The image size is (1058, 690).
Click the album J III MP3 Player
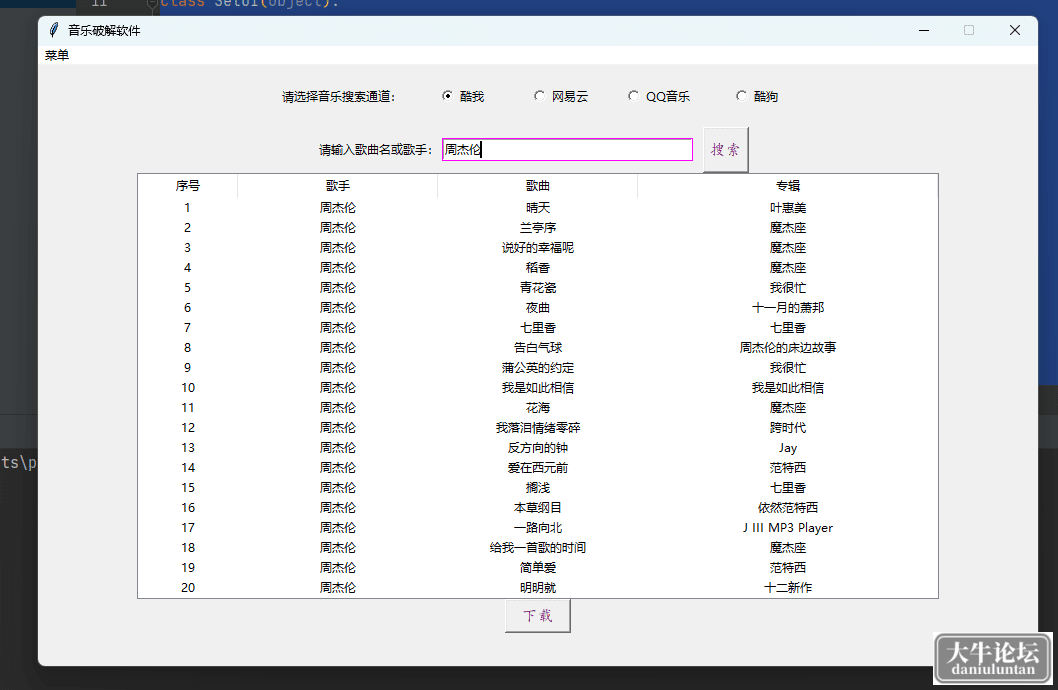tap(787, 527)
